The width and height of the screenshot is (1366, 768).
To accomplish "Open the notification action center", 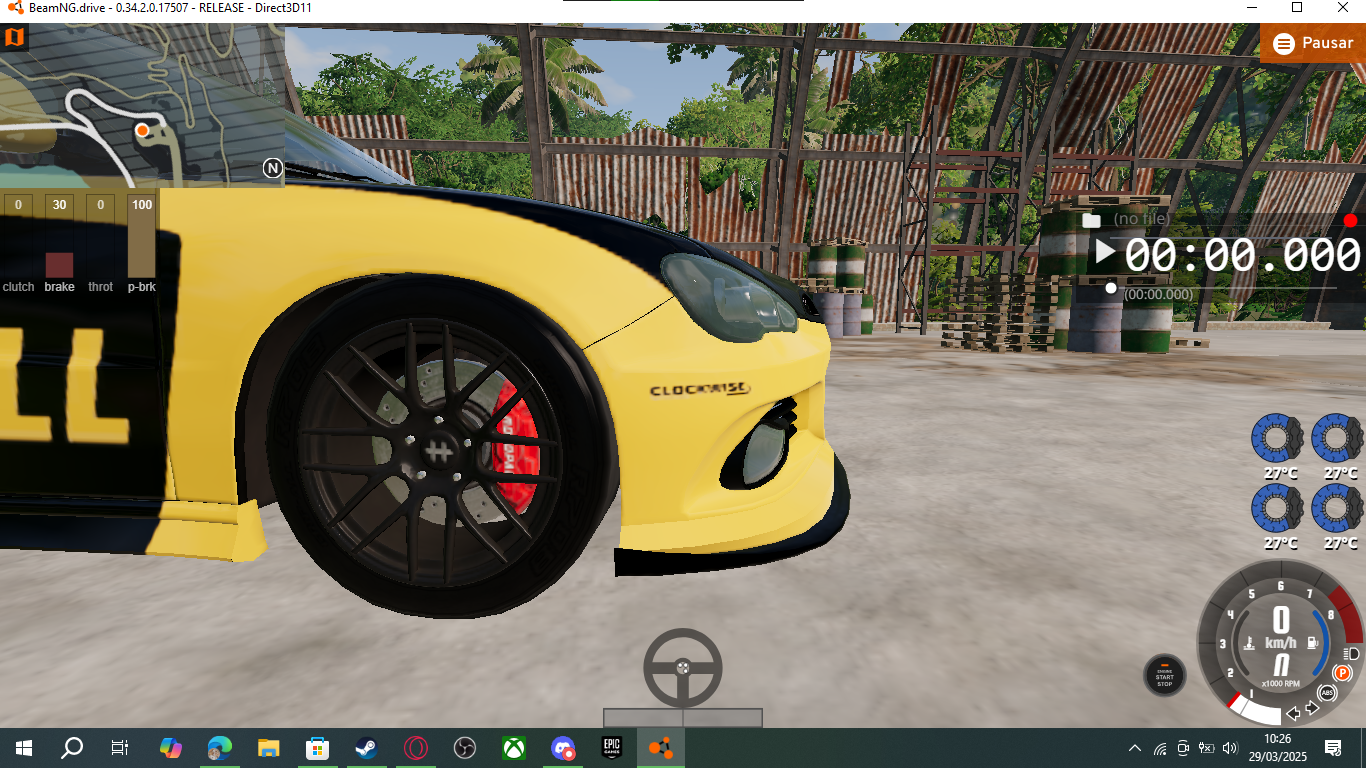I will 1333,748.
